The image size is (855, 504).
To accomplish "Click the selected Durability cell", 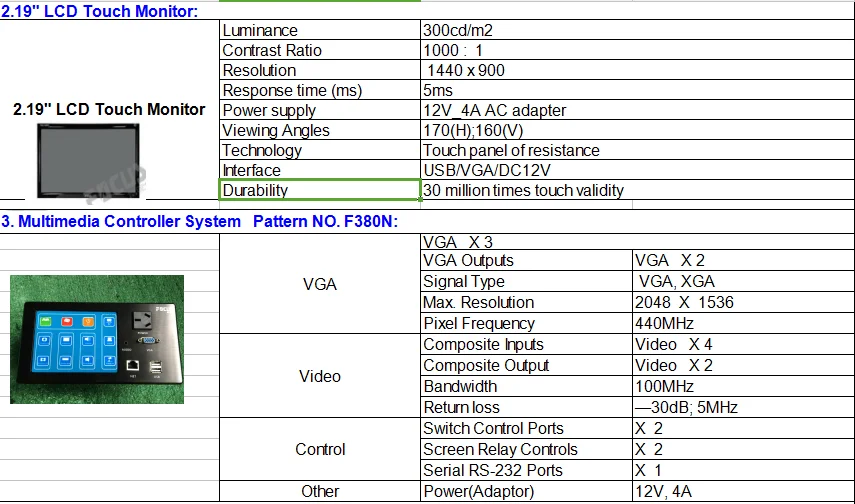I will tap(320, 190).
